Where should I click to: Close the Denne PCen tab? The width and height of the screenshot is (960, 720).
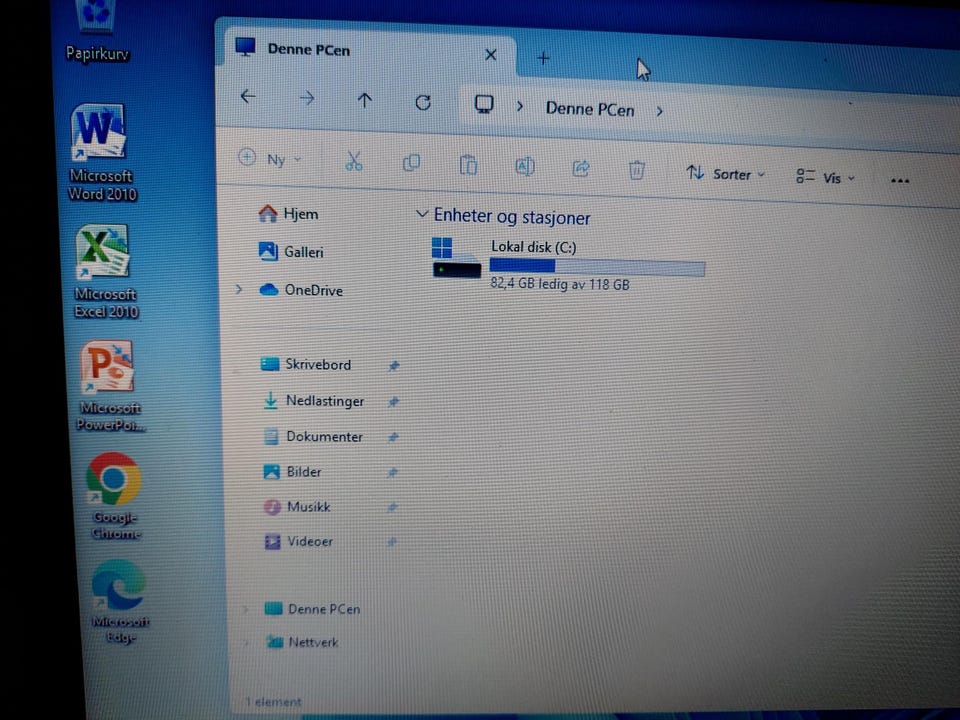pyautogui.click(x=490, y=55)
